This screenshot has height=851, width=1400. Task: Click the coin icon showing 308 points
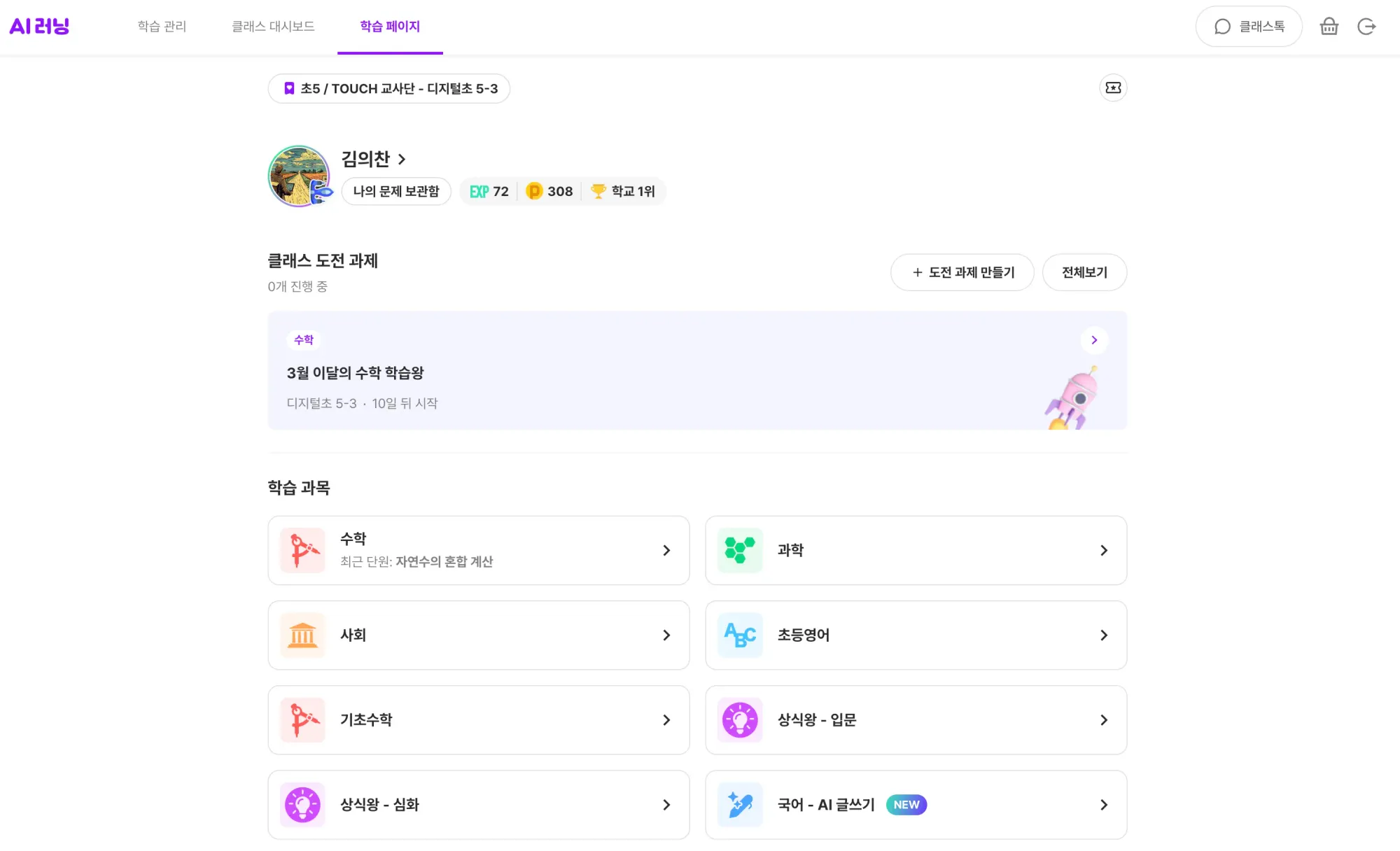pos(533,191)
